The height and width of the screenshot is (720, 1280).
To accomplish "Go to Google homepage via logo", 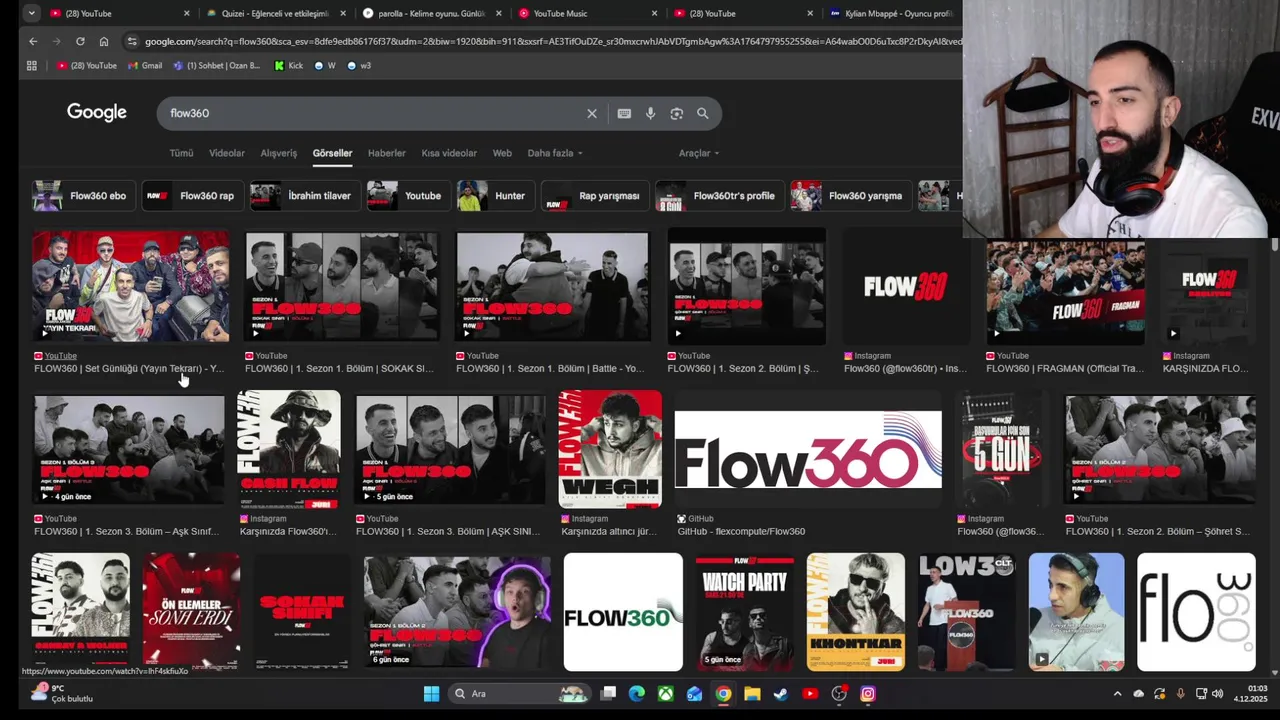I will [97, 113].
